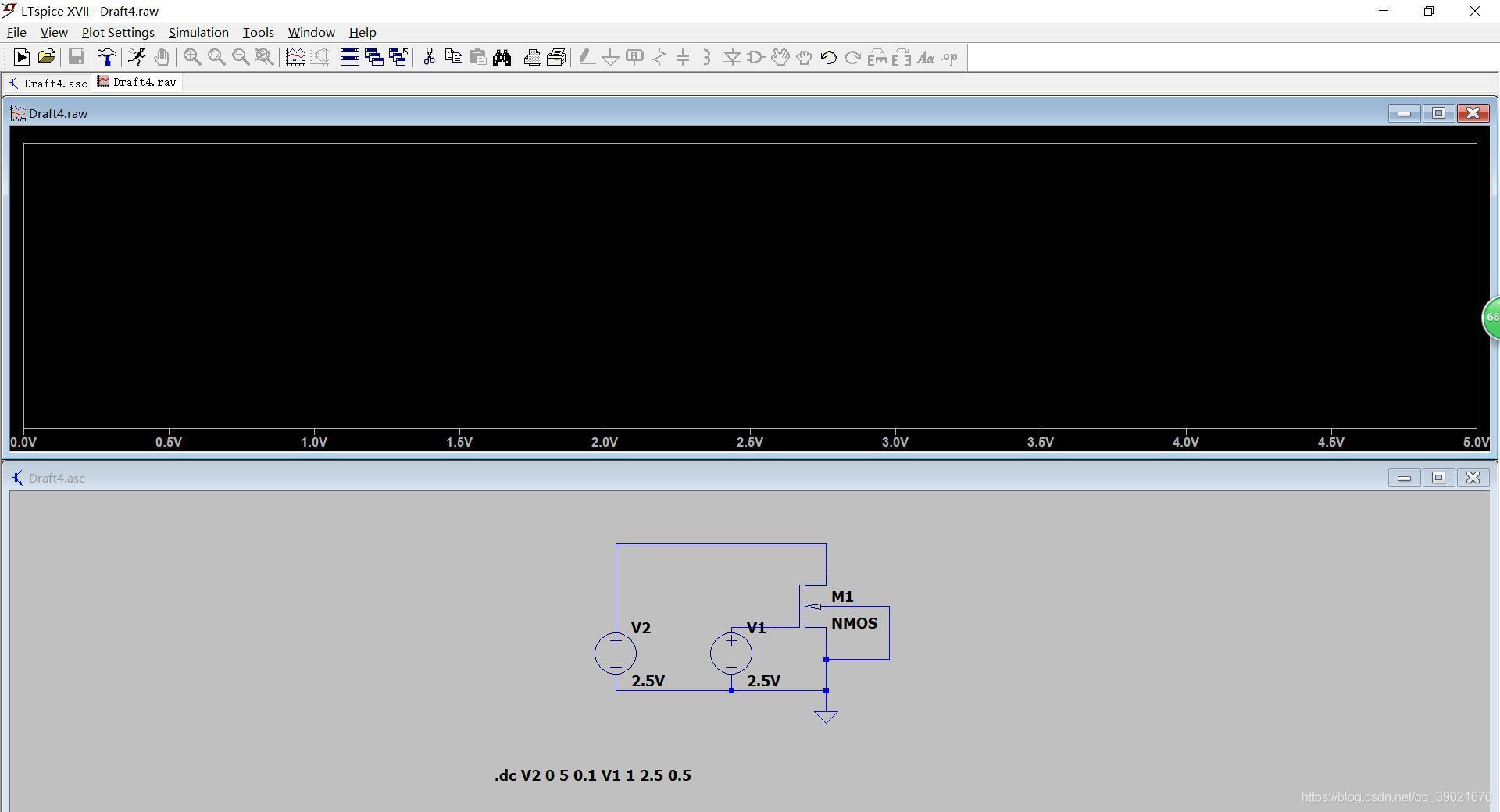Minimize the Draft4.asc schematic window
The height and width of the screenshot is (812, 1500).
point(1404,478)
